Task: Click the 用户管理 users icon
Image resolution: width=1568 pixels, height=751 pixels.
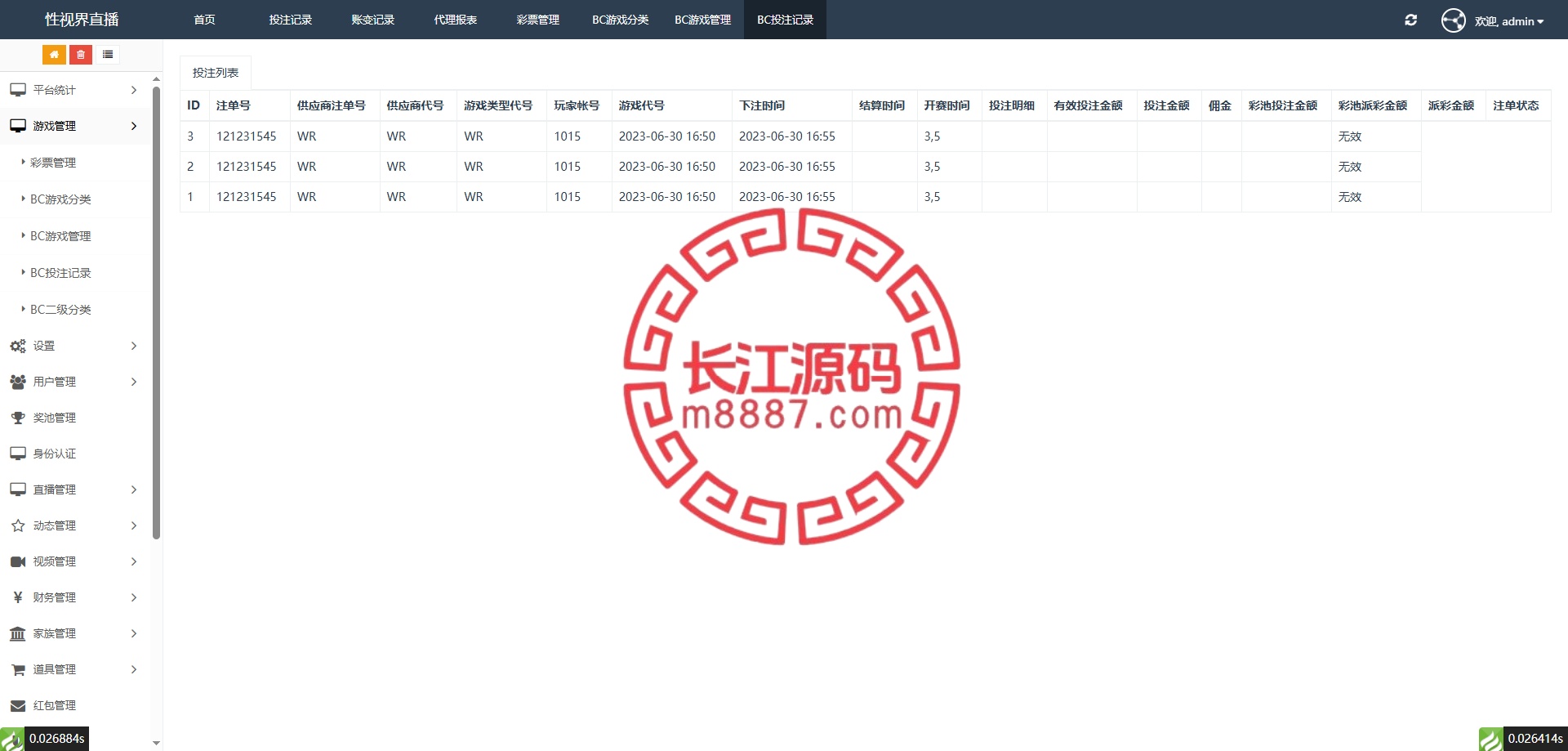Action: tap(18, 382)
